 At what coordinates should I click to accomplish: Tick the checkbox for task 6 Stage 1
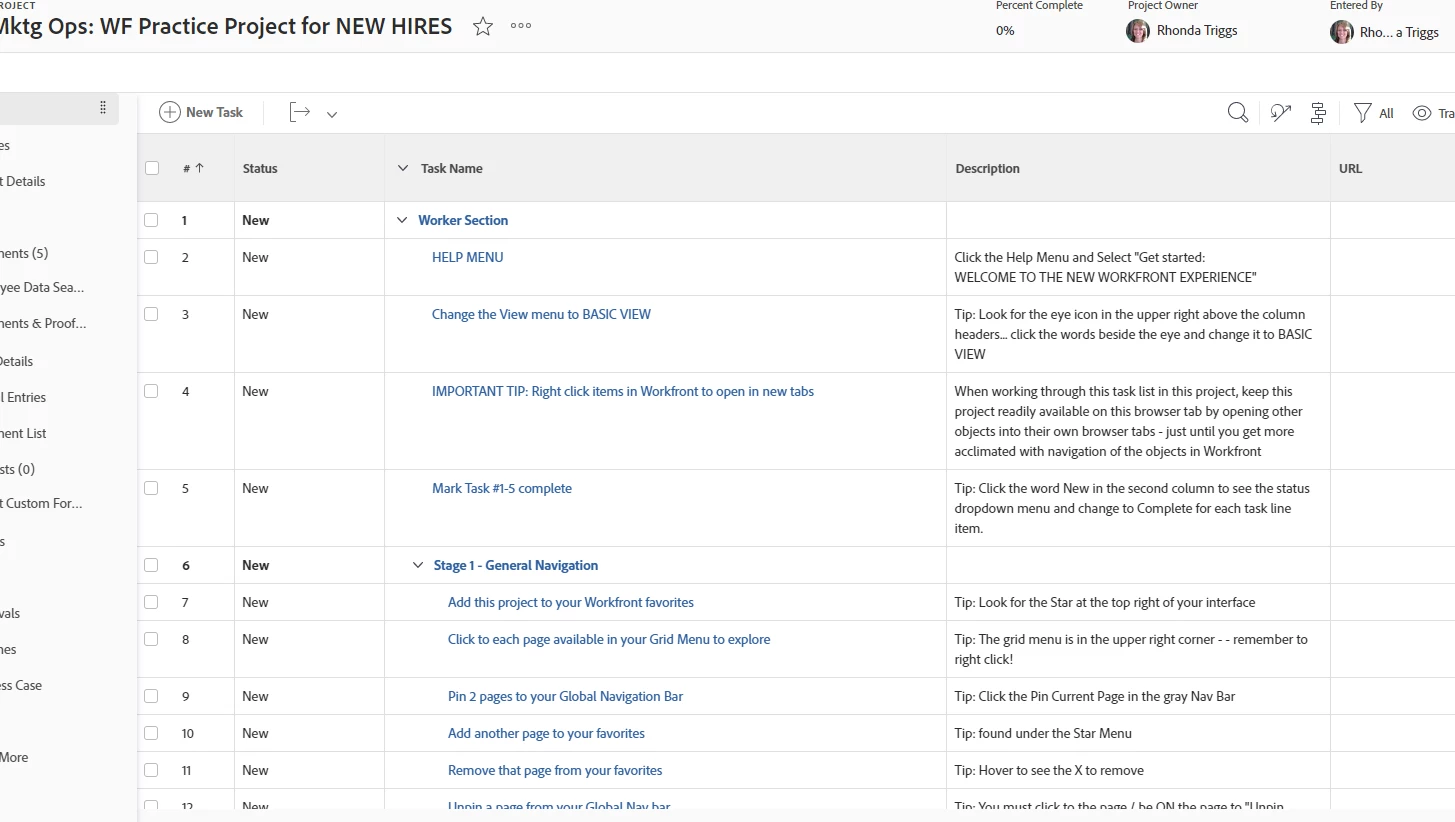pos(151,565)
